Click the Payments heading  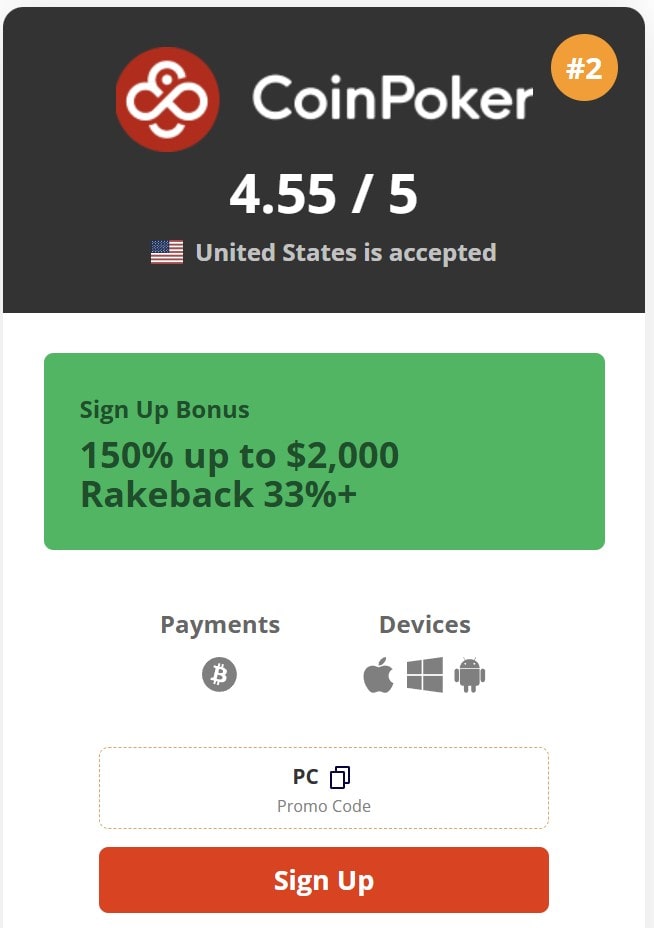tap(220, 625)
